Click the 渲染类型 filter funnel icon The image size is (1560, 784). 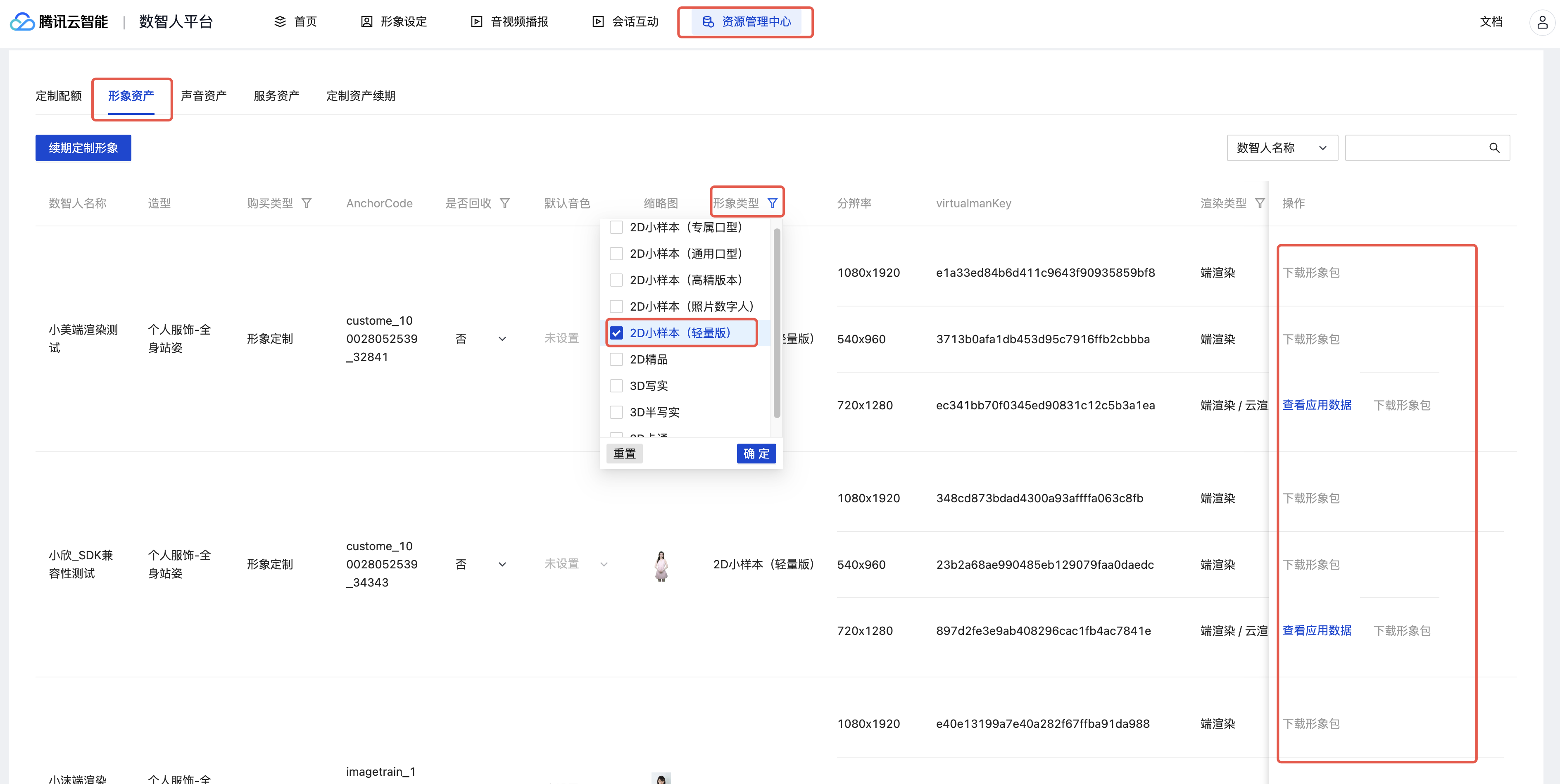pyautogui.click(x=1260, y=203)
